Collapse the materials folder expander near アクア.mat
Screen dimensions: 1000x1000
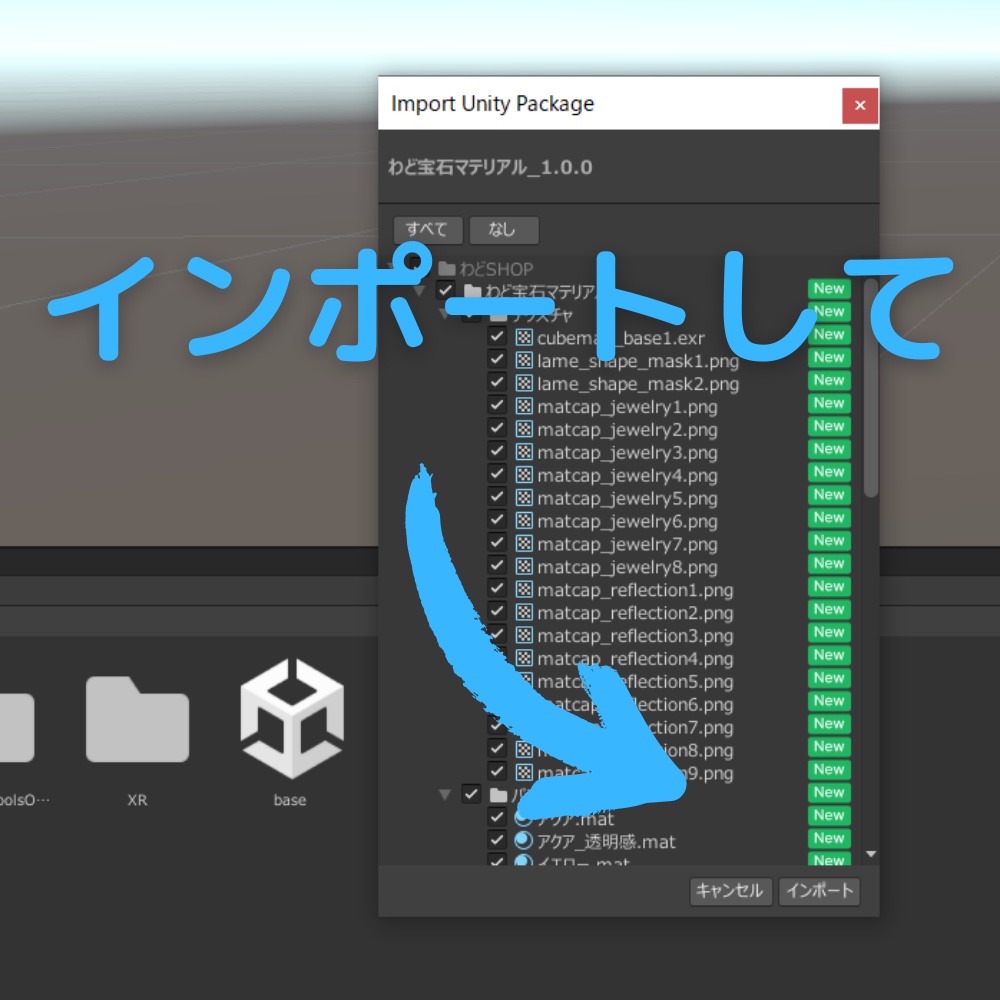[444, 793]
